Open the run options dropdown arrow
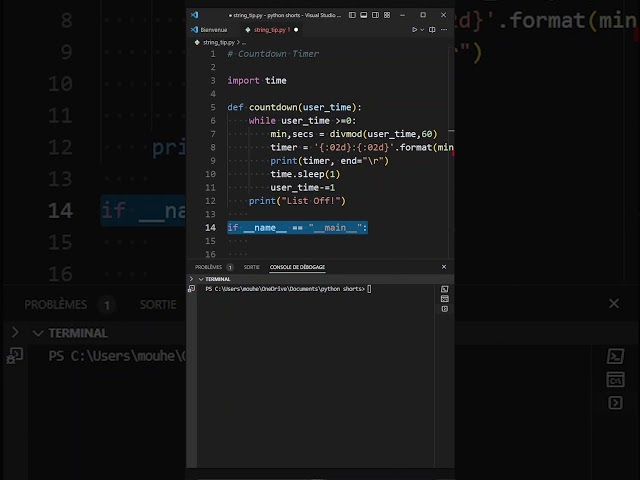 tap(422, 30)
